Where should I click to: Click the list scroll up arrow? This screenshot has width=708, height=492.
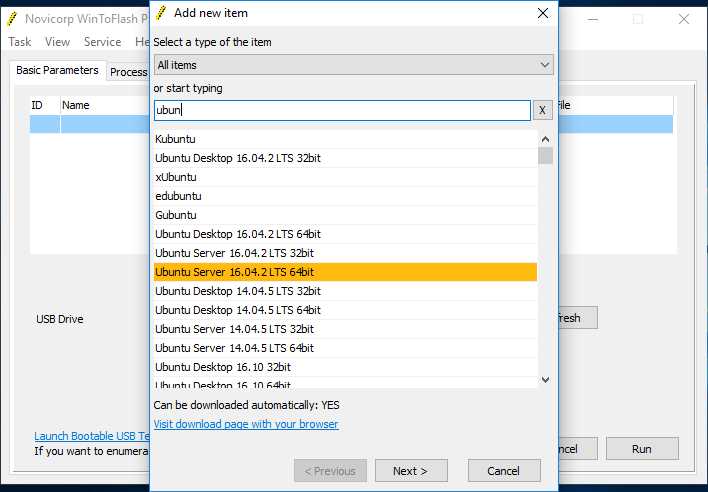[x=545, y=139]
